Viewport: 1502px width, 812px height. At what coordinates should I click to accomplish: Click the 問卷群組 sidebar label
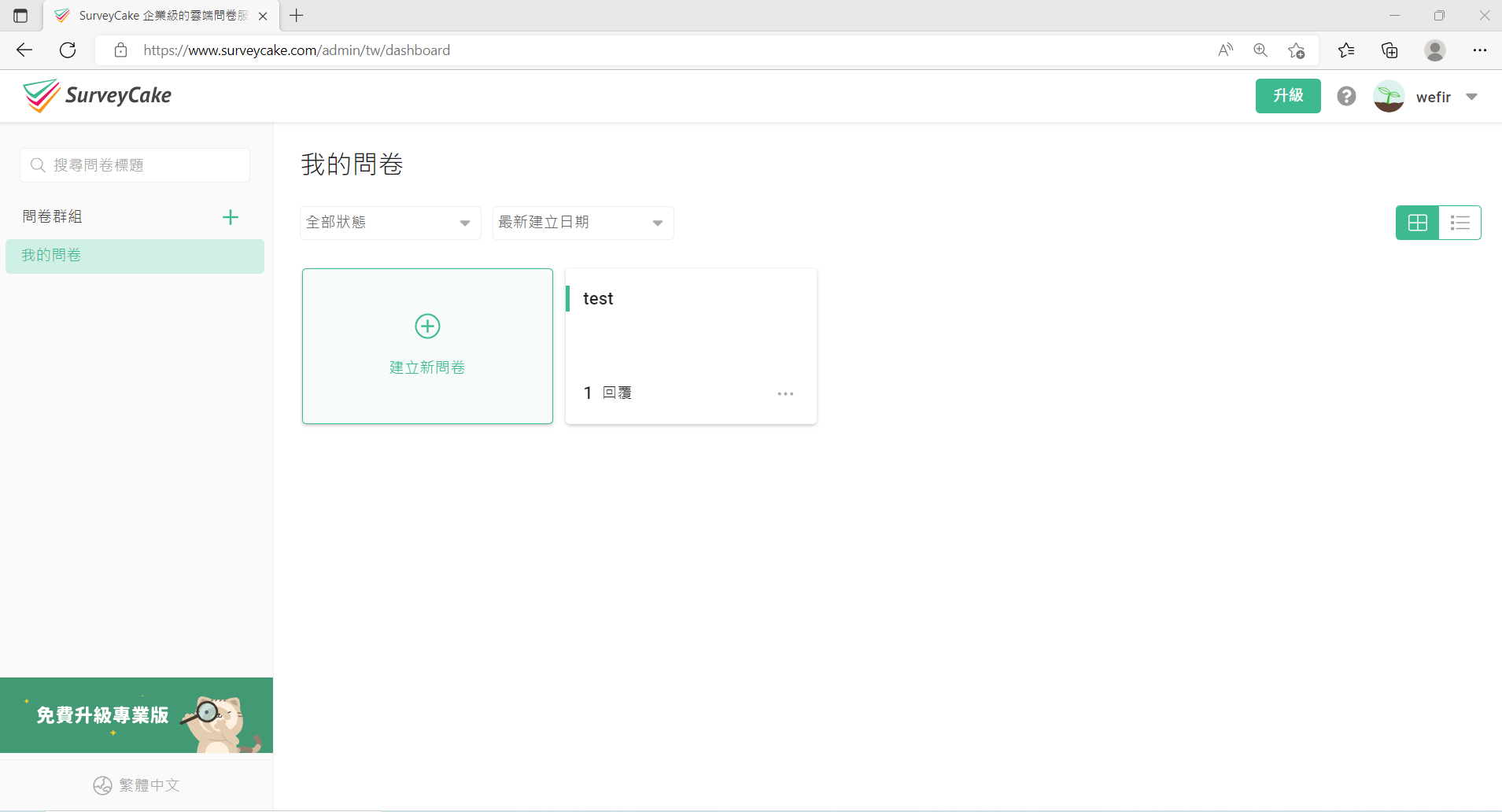pos(53,216)
